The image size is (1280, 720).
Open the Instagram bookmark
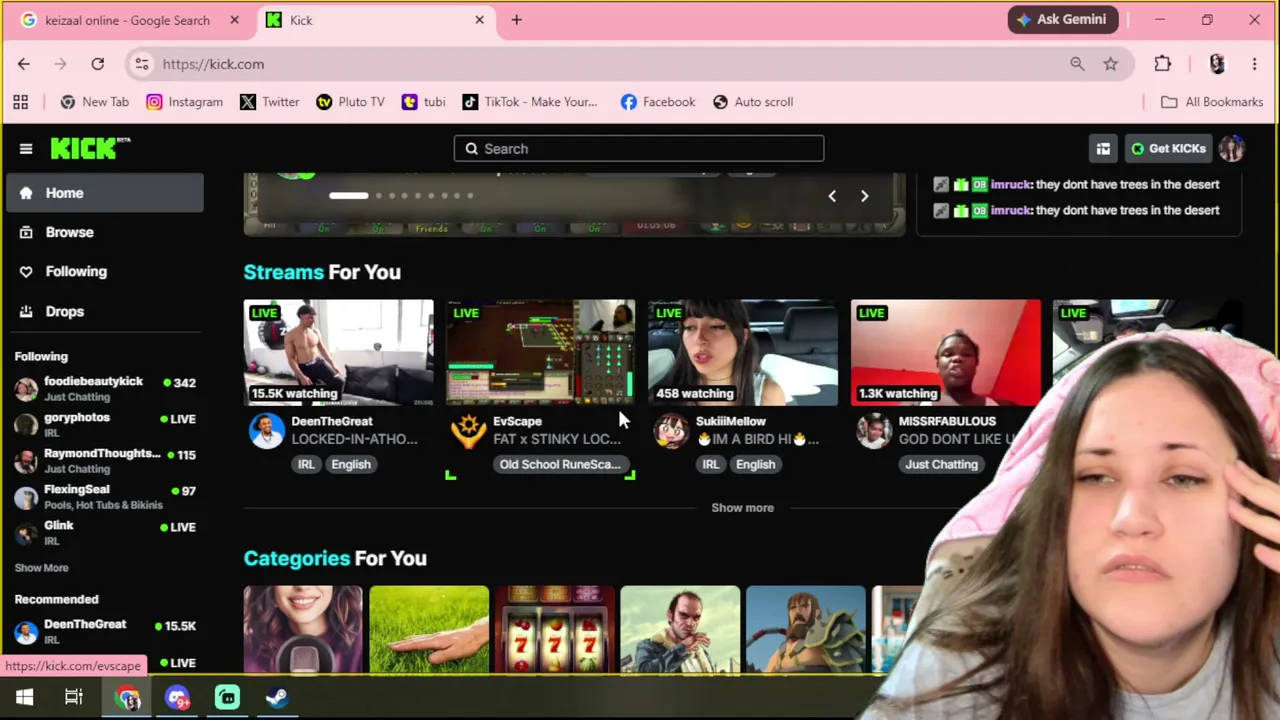[184, 102]
